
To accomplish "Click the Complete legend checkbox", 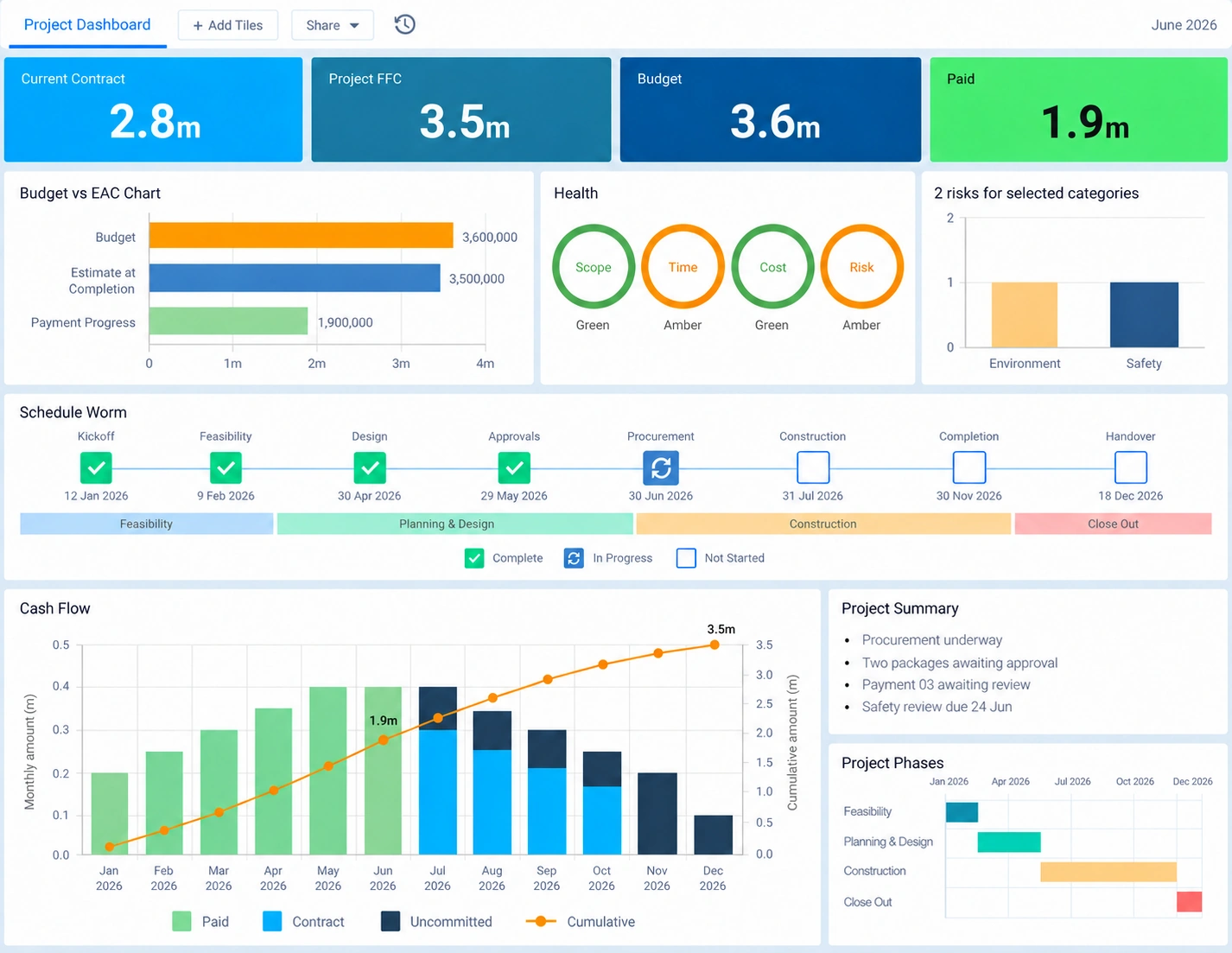I will 474,558.
